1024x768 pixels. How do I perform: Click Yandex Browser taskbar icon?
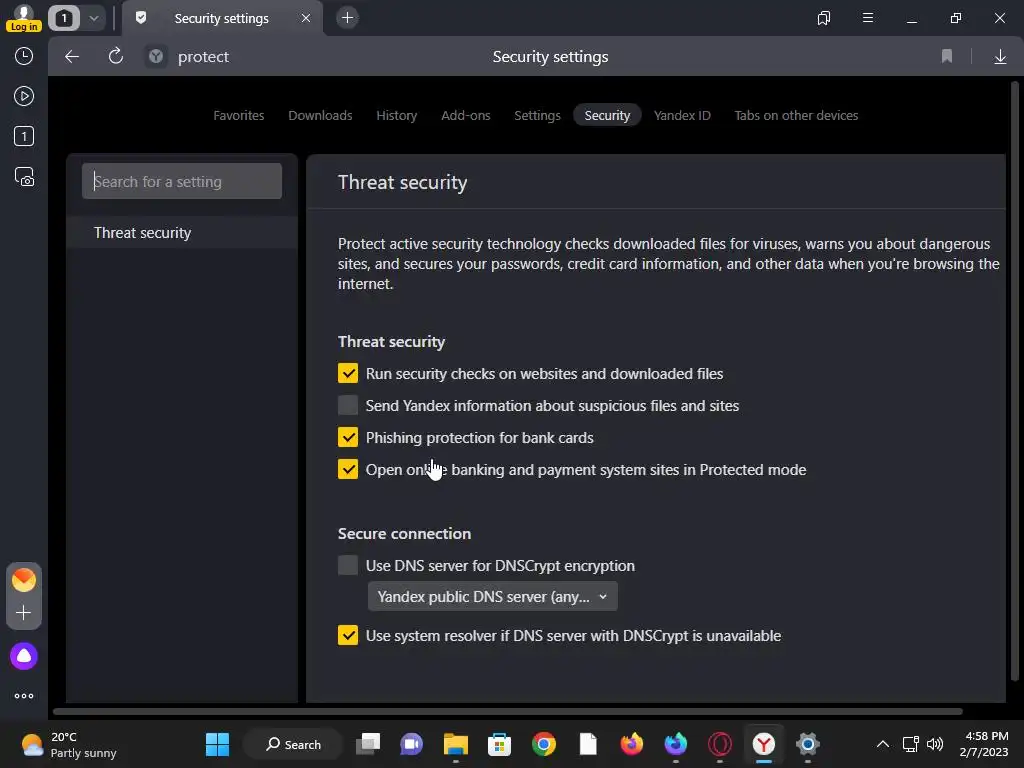(x=763, y=744)
